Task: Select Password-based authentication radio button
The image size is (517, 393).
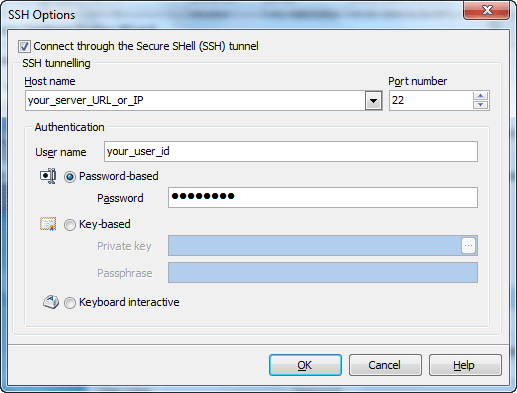Action: tap(70, 177)
